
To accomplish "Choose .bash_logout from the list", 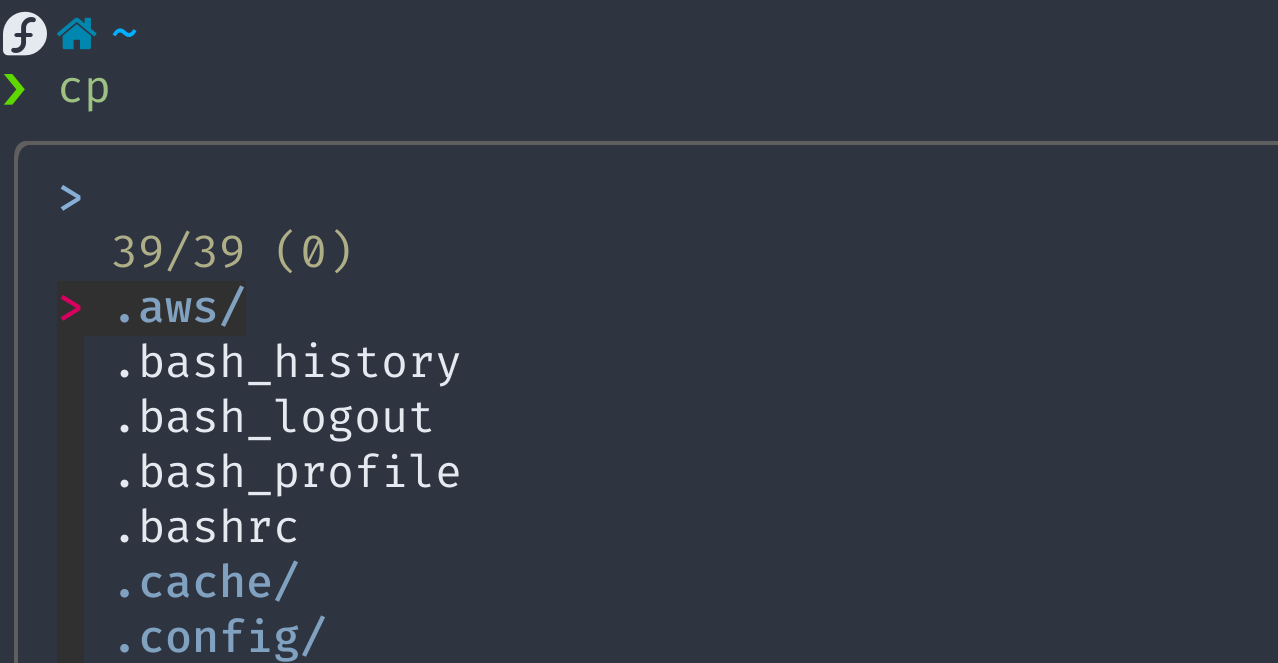I will (274, 417).
